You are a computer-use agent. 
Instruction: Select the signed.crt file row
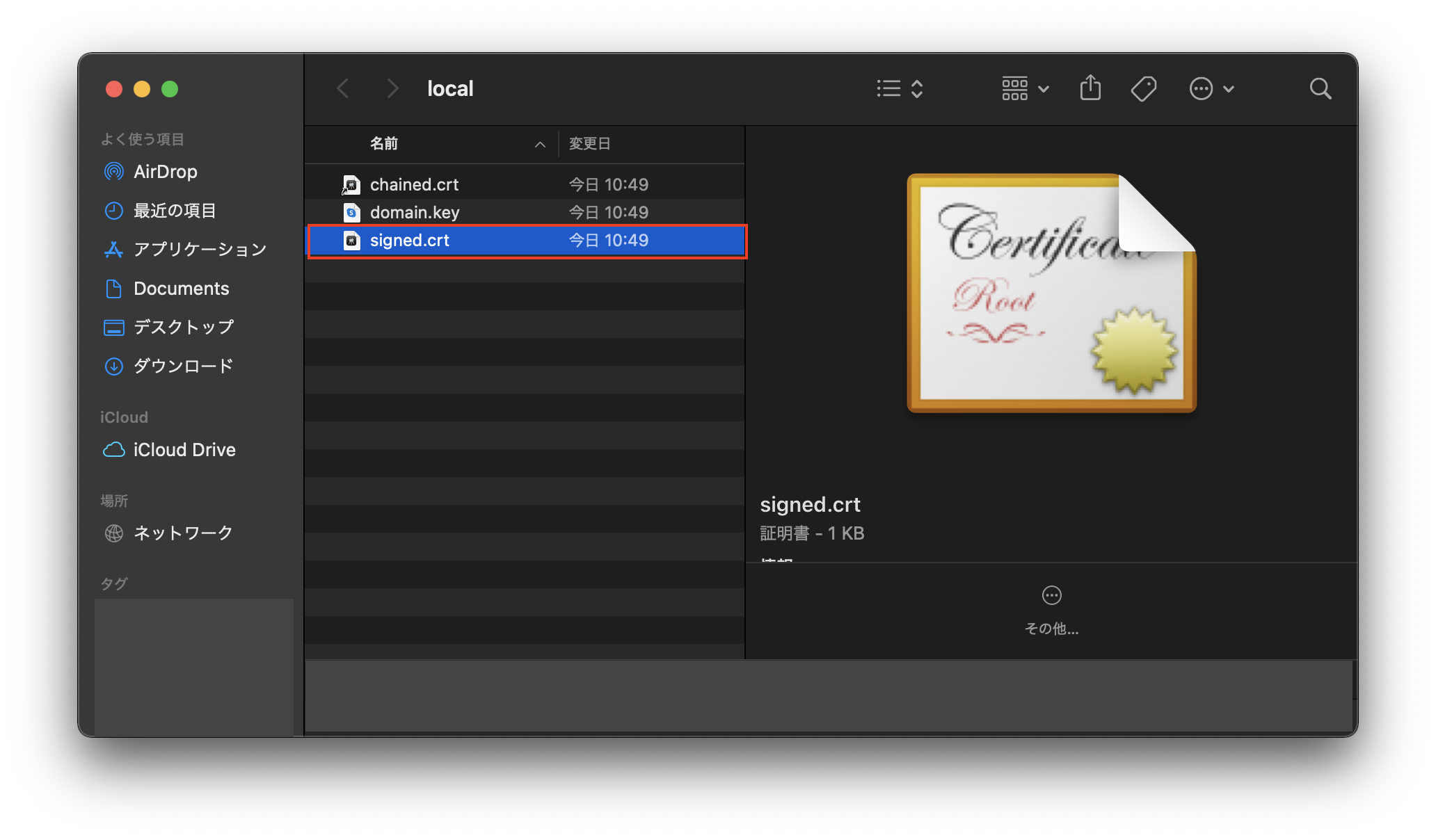pos(525,241)
